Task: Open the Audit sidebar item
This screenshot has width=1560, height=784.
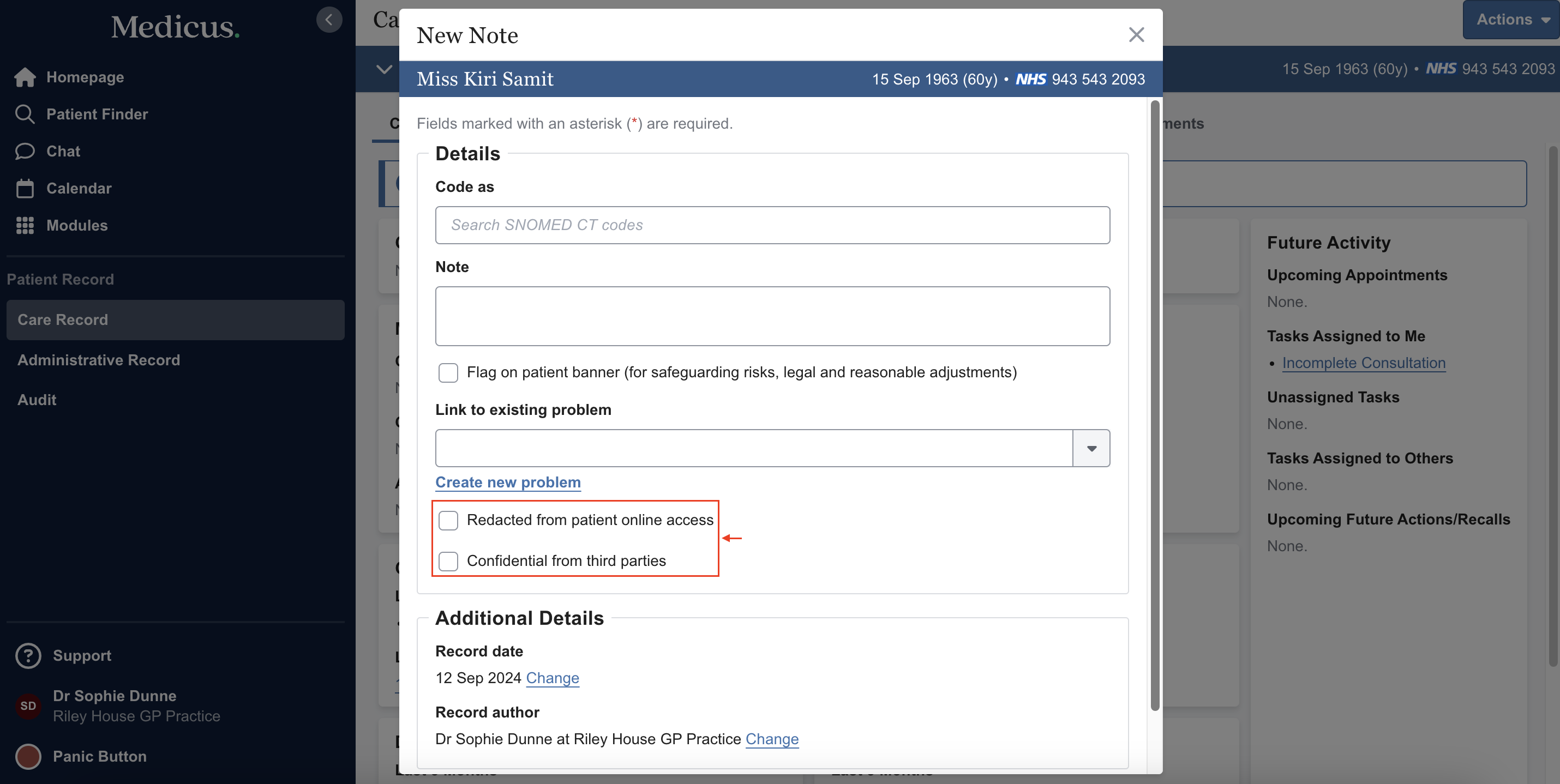Action: 37,400
